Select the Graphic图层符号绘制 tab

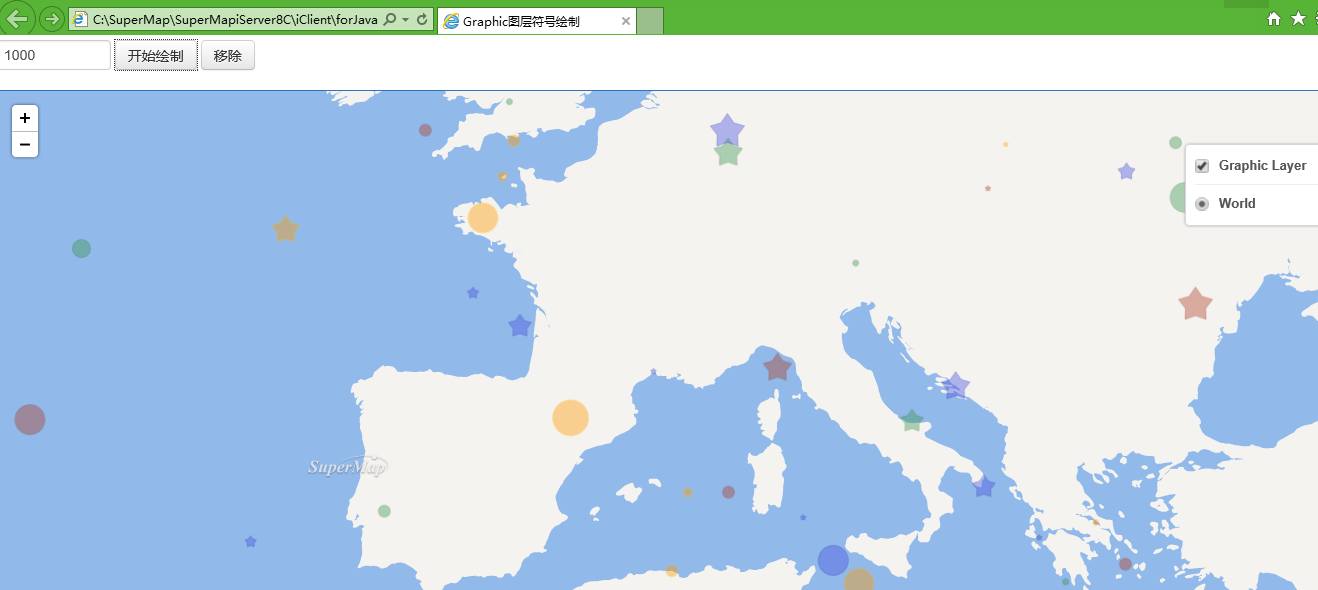536,21
